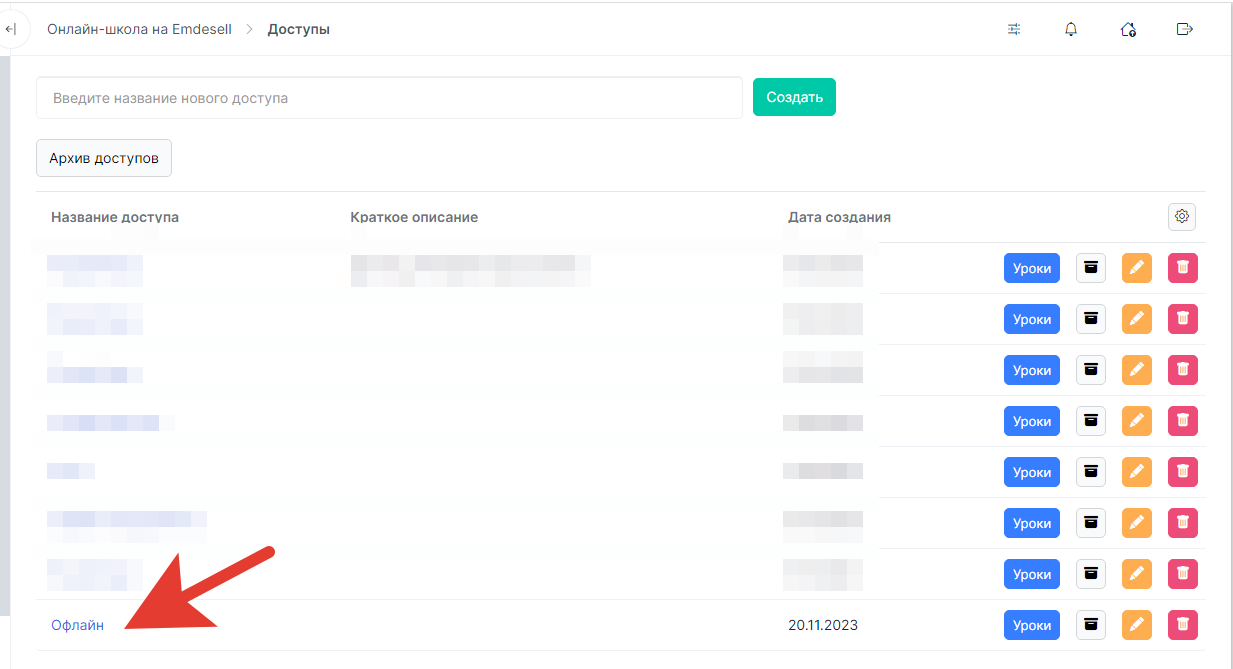This screenshot has width=1233, height=669.
Task: Click the Название доступа column header
Action: point(115,217)
